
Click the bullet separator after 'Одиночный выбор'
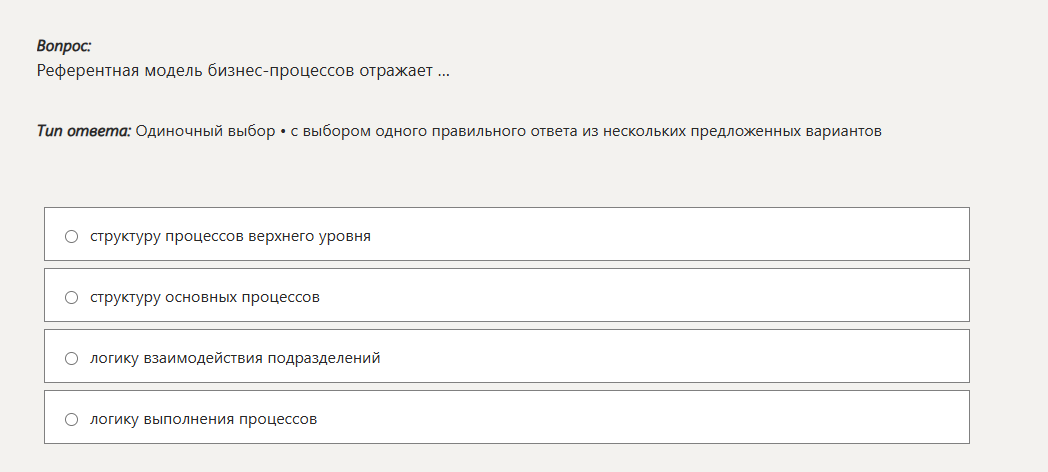[283, 131]
